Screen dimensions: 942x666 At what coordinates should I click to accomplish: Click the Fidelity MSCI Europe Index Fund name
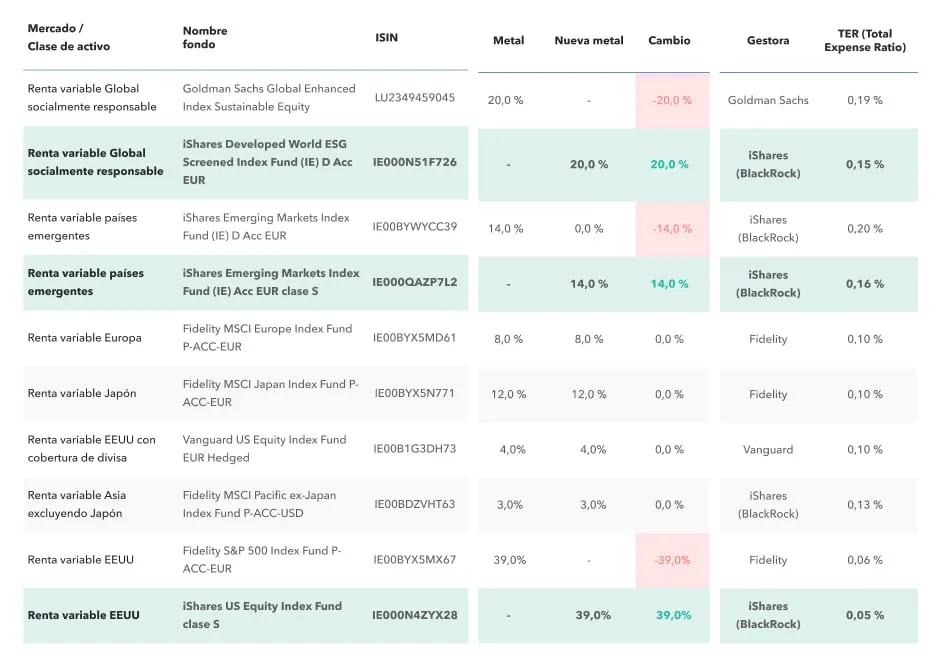267,337
